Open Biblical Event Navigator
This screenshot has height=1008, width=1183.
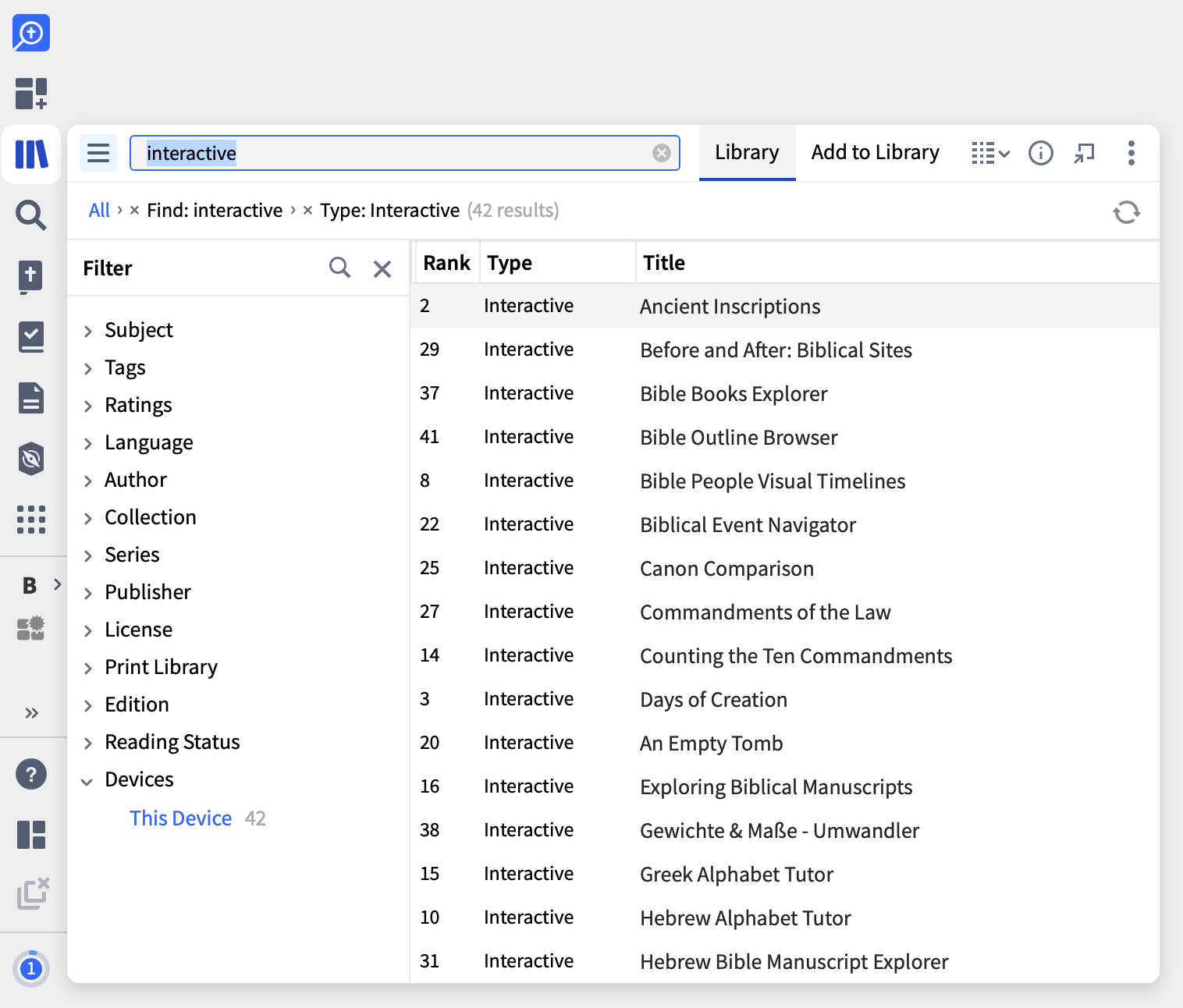pyautogui.click(x=785, y=524)
